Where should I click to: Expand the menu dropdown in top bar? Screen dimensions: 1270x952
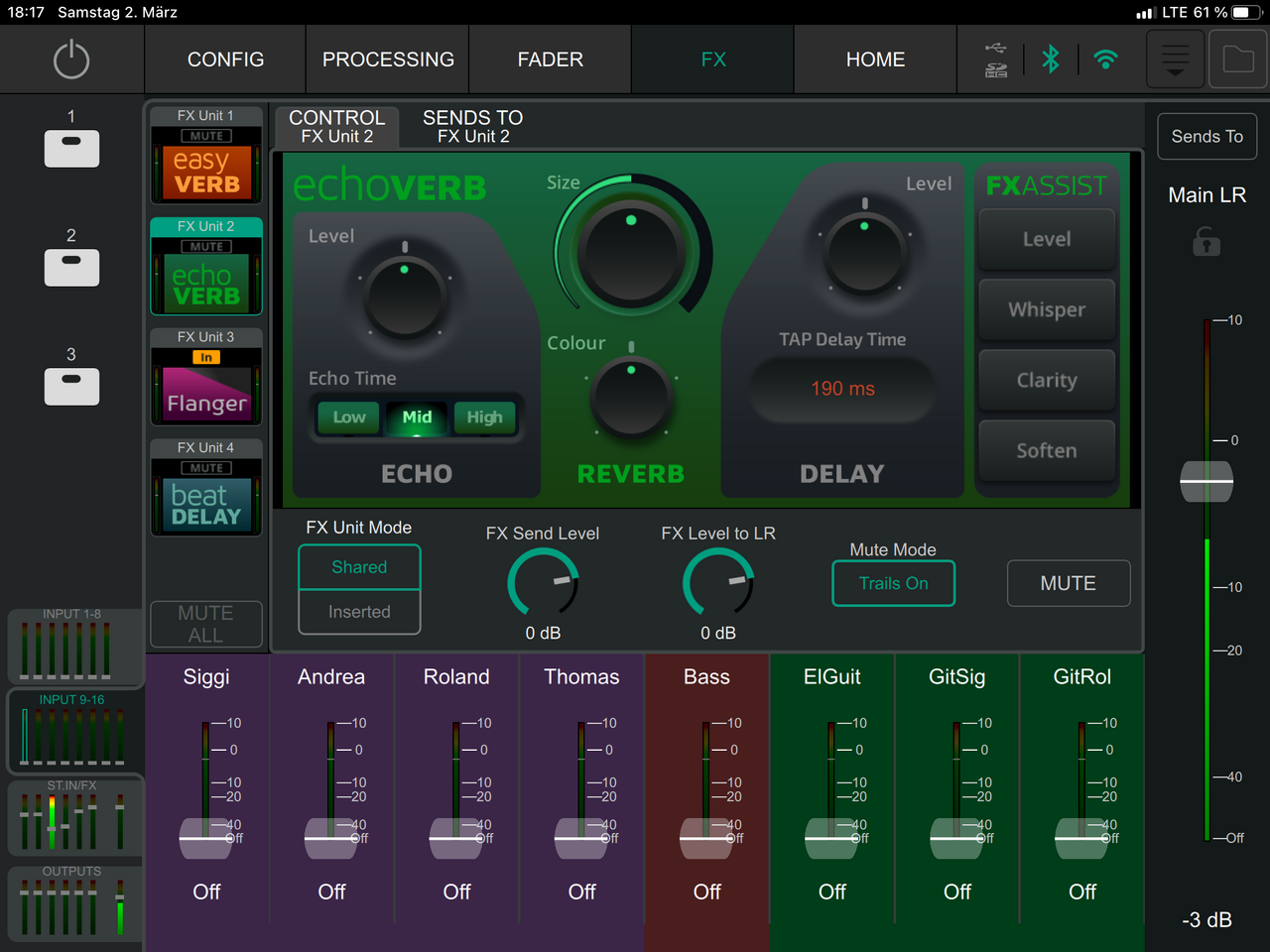(x=1175, y=59)
